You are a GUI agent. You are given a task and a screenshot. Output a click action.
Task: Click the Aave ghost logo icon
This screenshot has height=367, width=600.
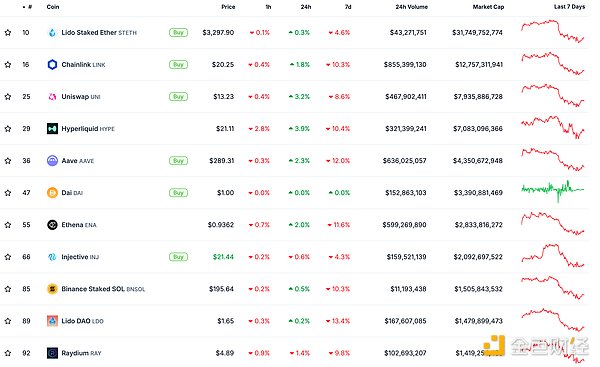(x=52, y=161)
